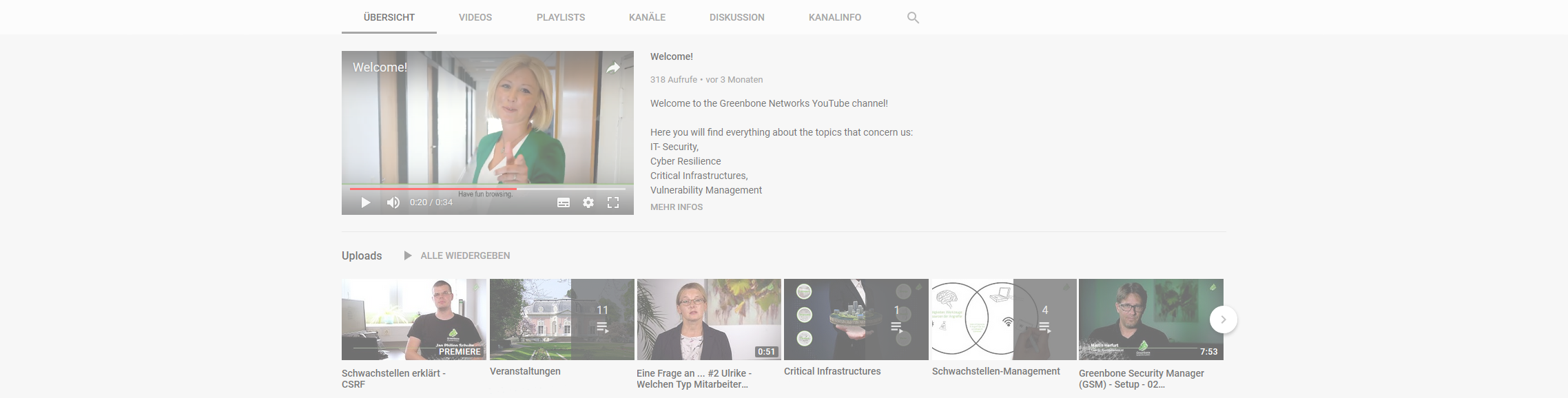Mute the video with the speaker icon
1568x398 pixels.
click(x=393, y=202)
